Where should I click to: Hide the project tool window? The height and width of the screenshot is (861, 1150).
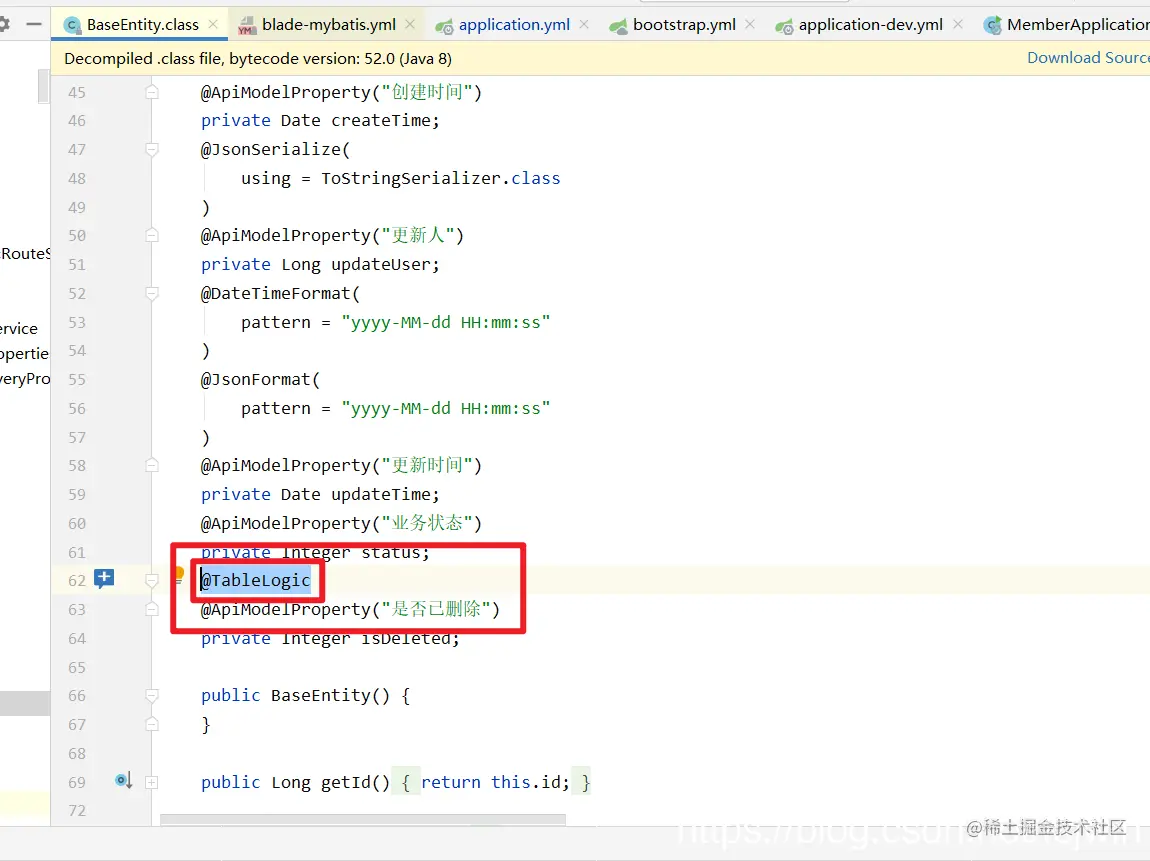click(x=34, y=24)
